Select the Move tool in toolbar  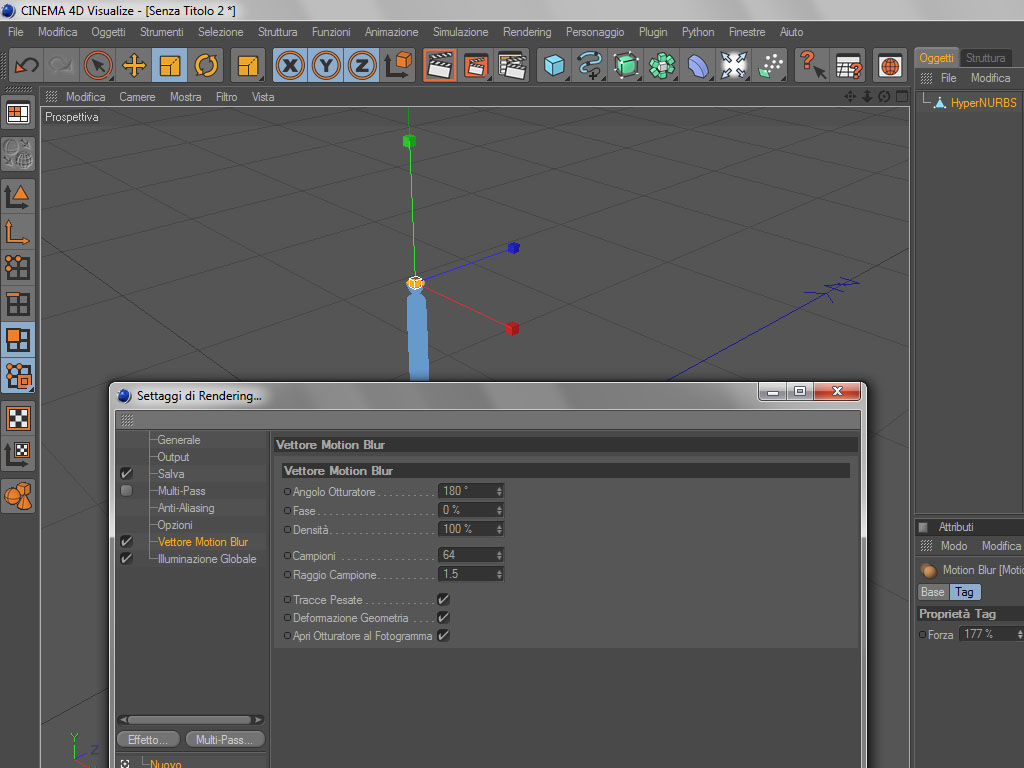134,65
